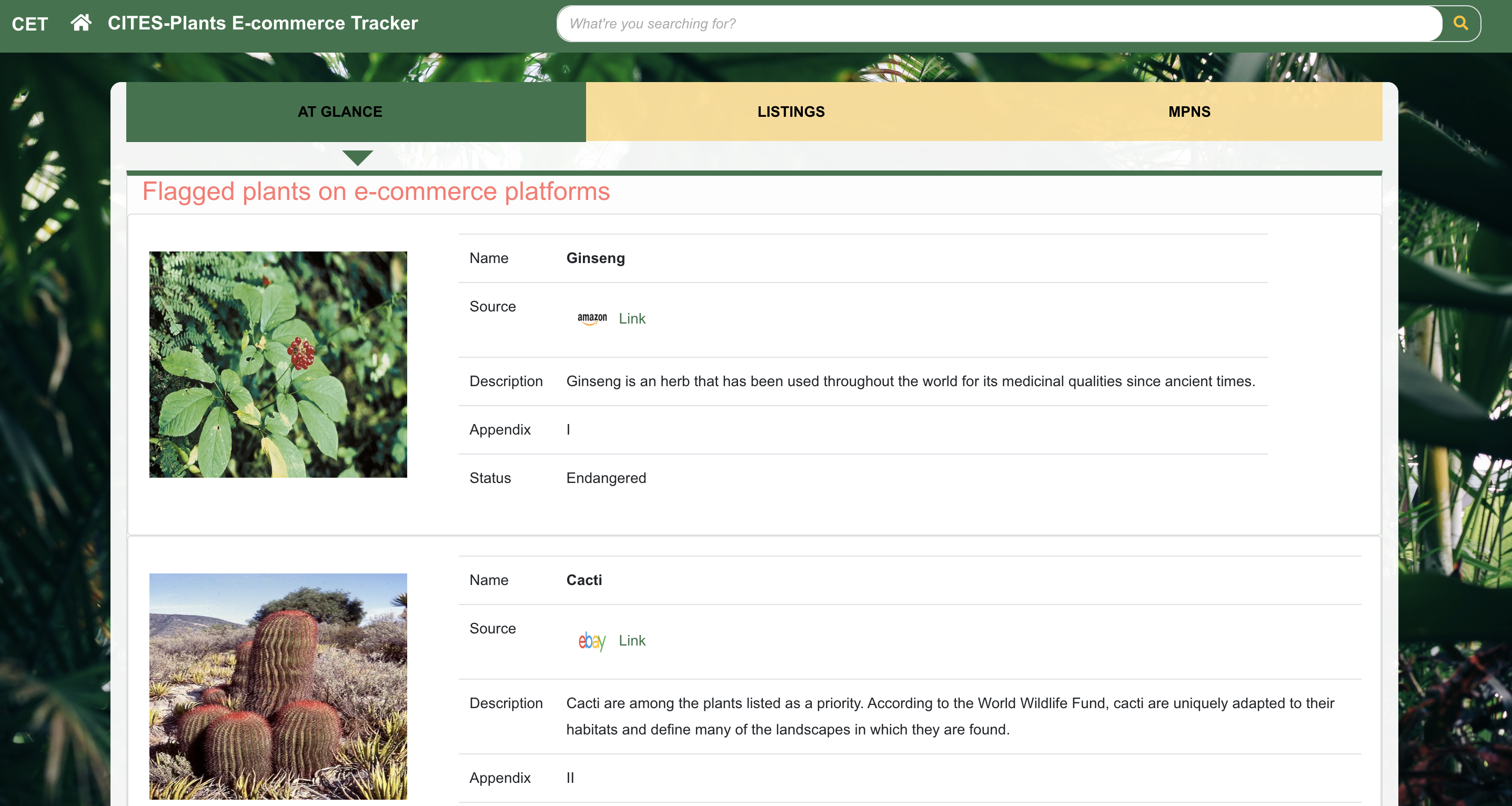Click the Ginseng Endangered status value
The height and width of the screenshot is (806, 1512).
[x=606, y=478]
